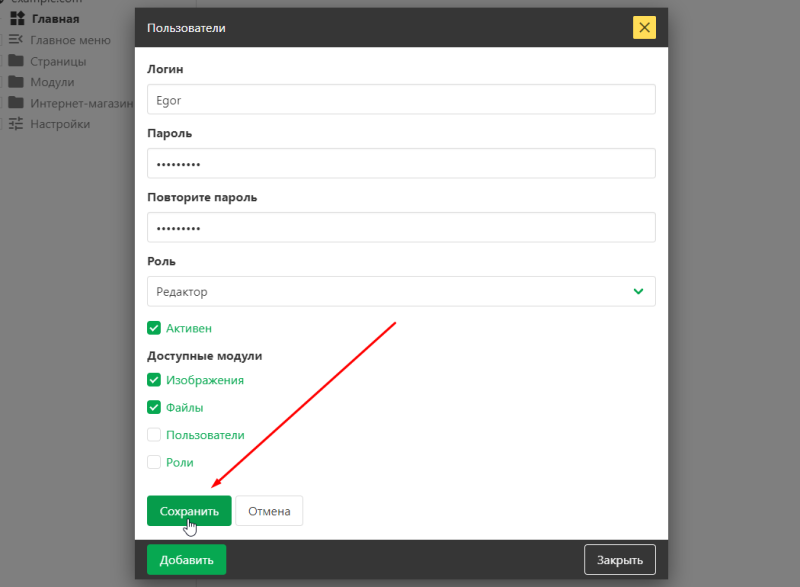Uncheck the Изображения module
Screen dimensions: 800x587
pos(154,380)
